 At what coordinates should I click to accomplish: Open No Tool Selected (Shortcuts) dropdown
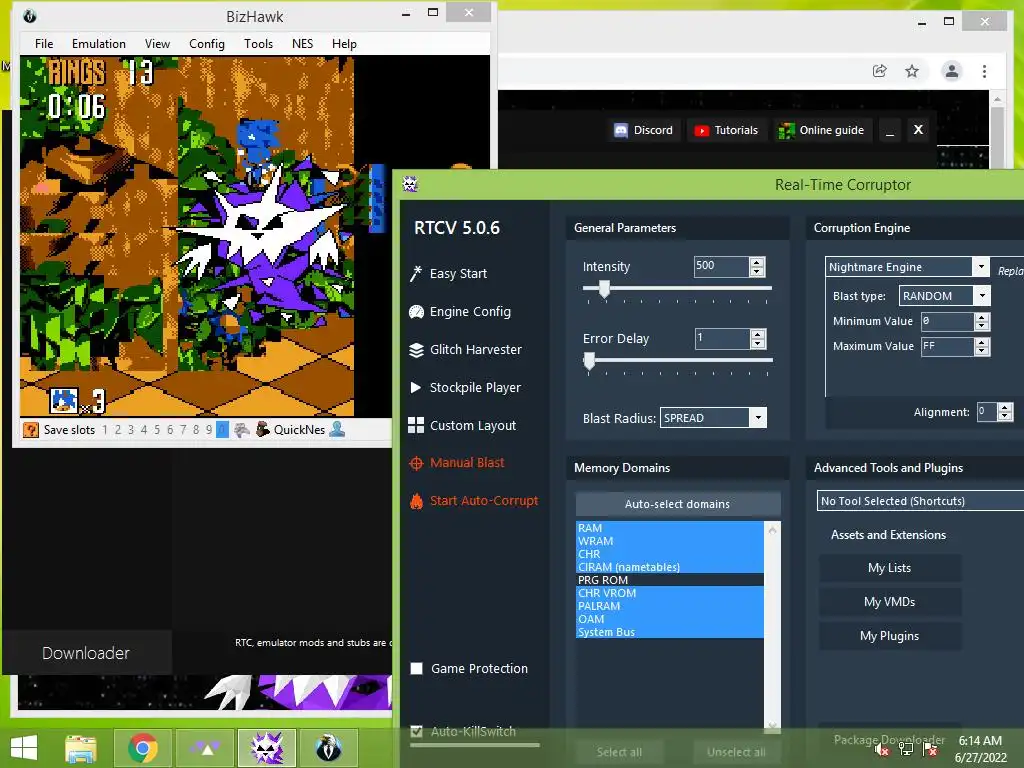pyautogui.click(x=920, y=501)
